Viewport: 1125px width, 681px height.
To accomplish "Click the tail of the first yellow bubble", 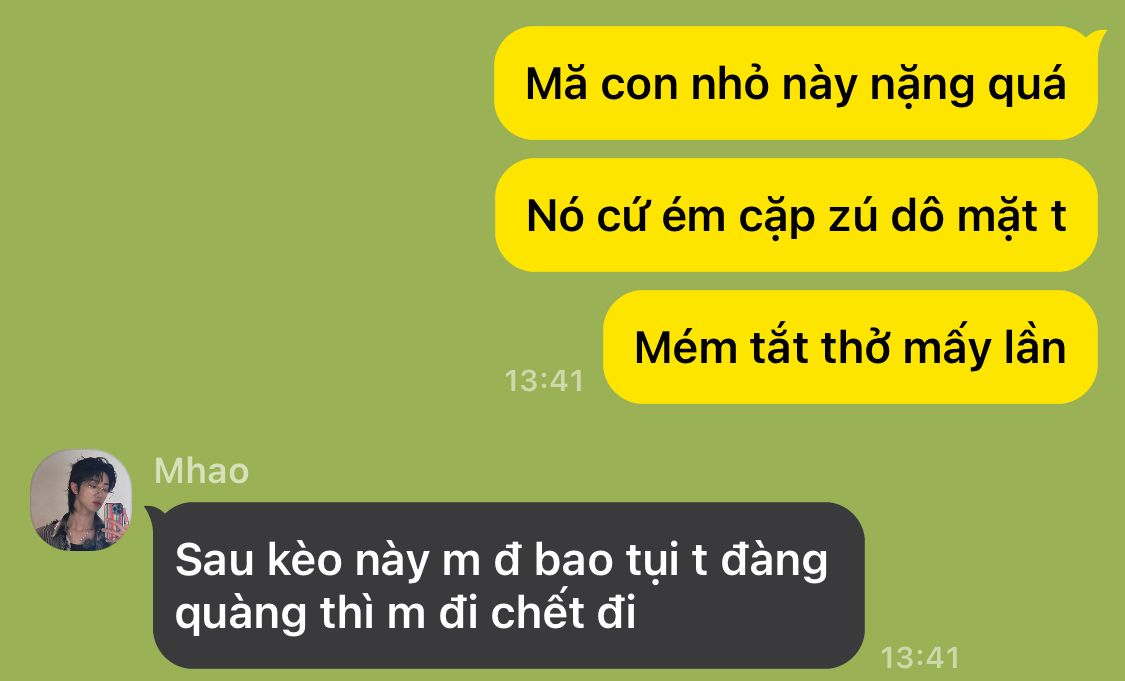I will tap(1096, 37).
